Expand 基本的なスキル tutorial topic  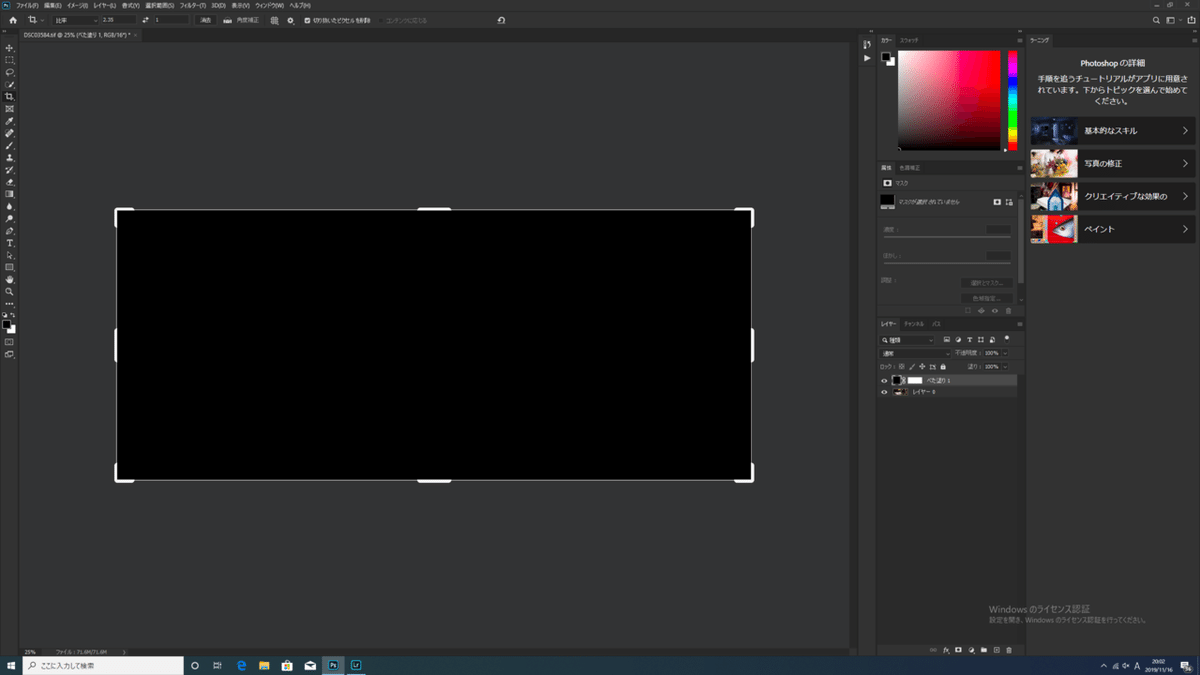(x=1113, y=131)
